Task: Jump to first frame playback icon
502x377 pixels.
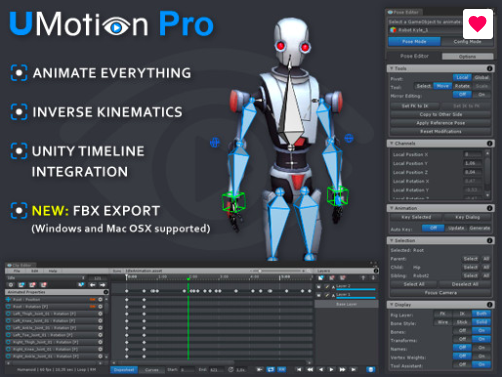Action: (x=299, y=369)
